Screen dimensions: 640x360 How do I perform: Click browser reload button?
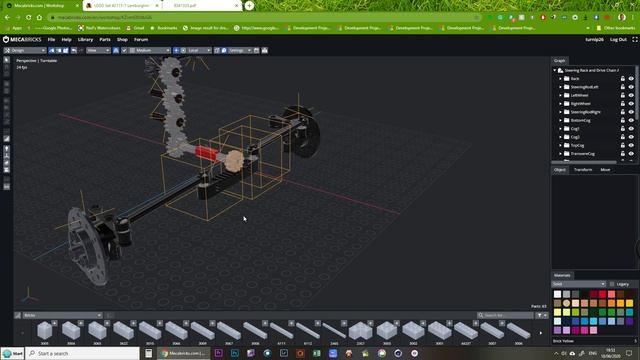point(29,17)
